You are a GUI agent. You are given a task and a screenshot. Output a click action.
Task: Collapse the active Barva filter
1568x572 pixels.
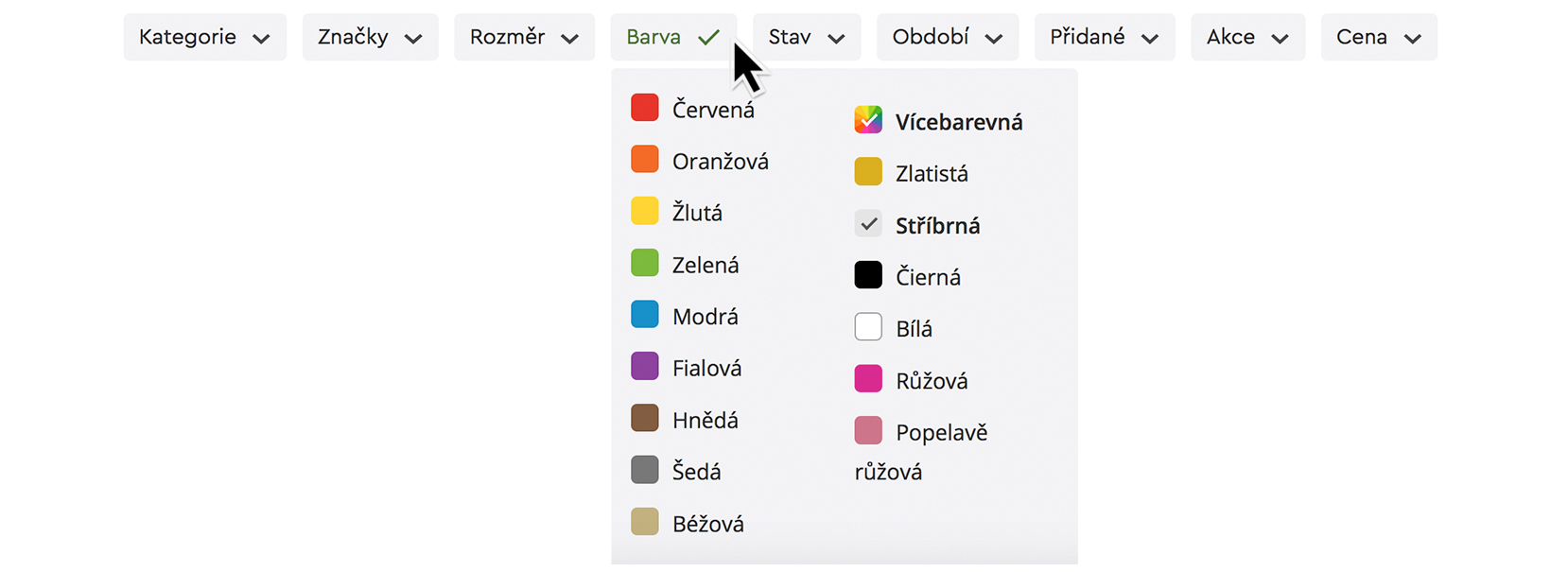[x=672, y=38]
